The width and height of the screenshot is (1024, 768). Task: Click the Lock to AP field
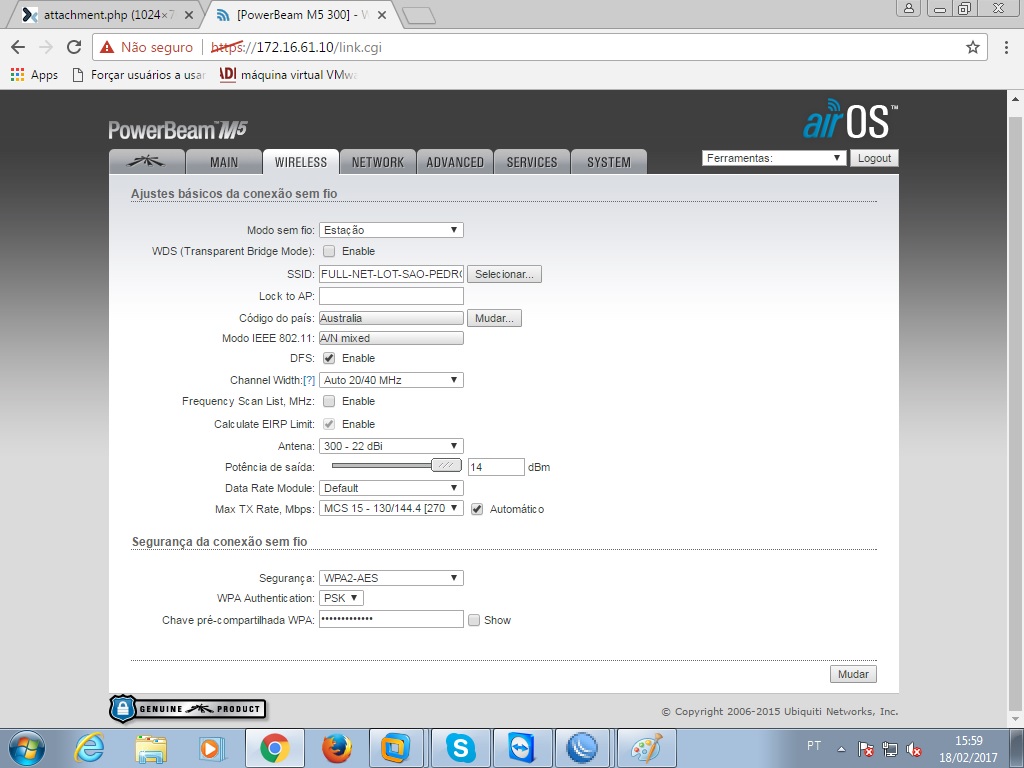[x=391, y=296]
